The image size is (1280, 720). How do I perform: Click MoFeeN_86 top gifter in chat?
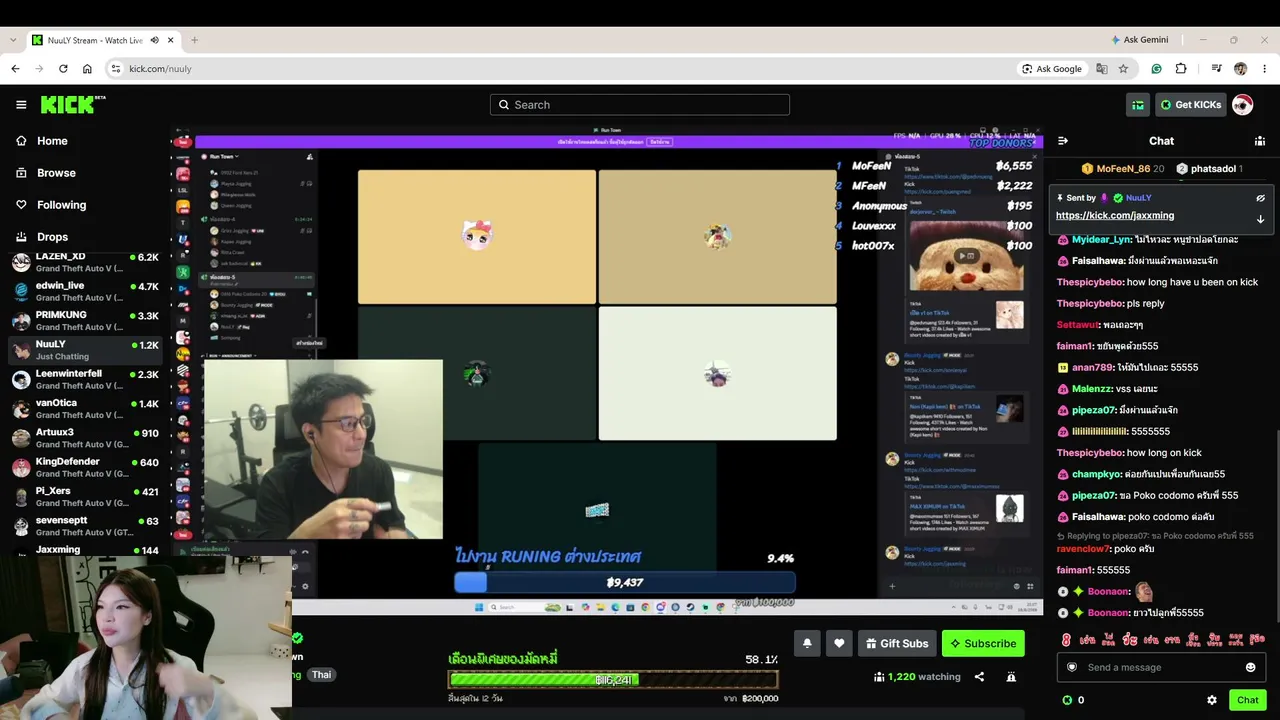coord(1123,169)
